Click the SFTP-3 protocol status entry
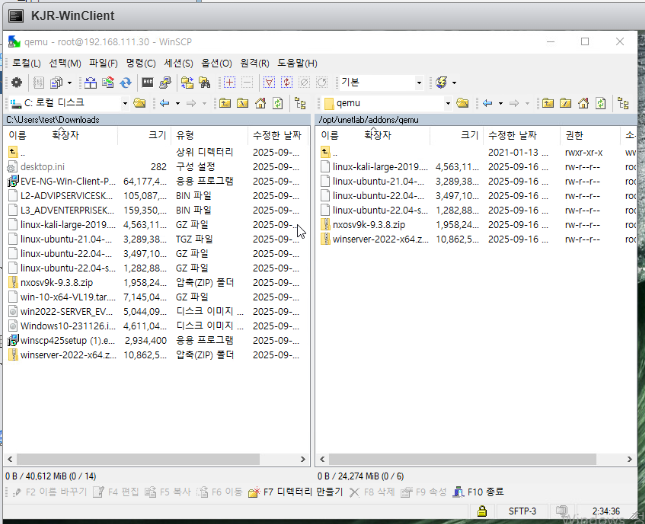 (522, 511)
